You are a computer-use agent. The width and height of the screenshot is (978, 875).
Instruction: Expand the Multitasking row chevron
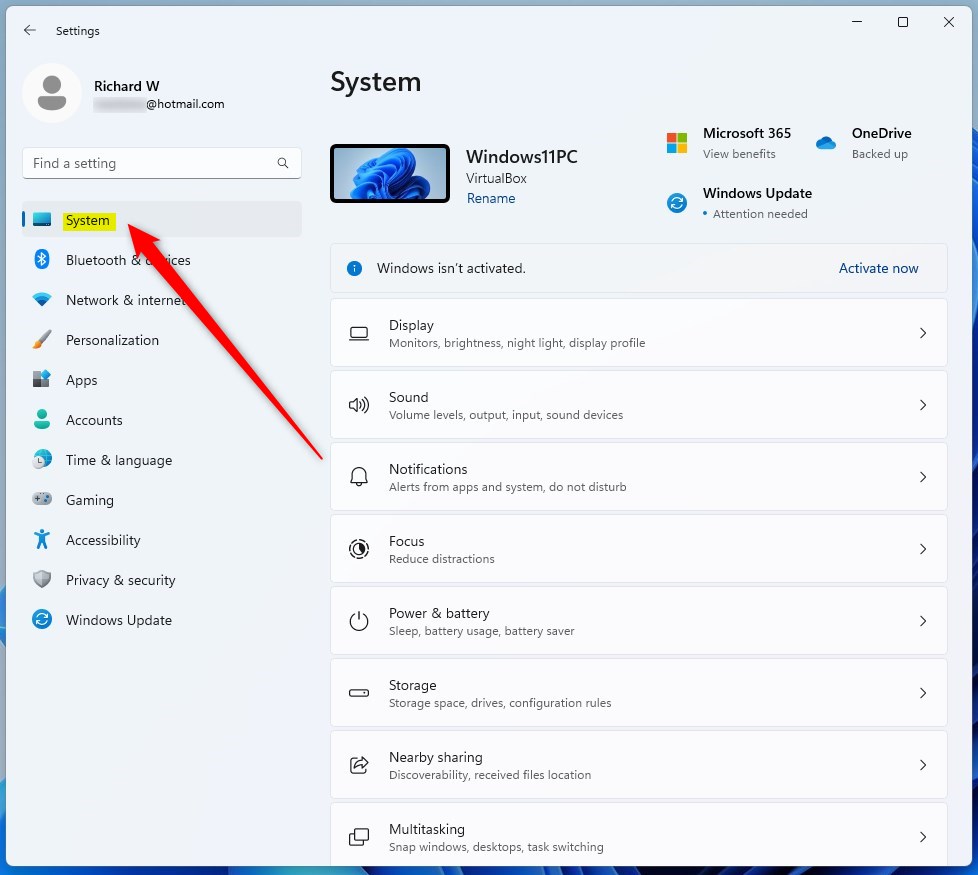(923, 837)
